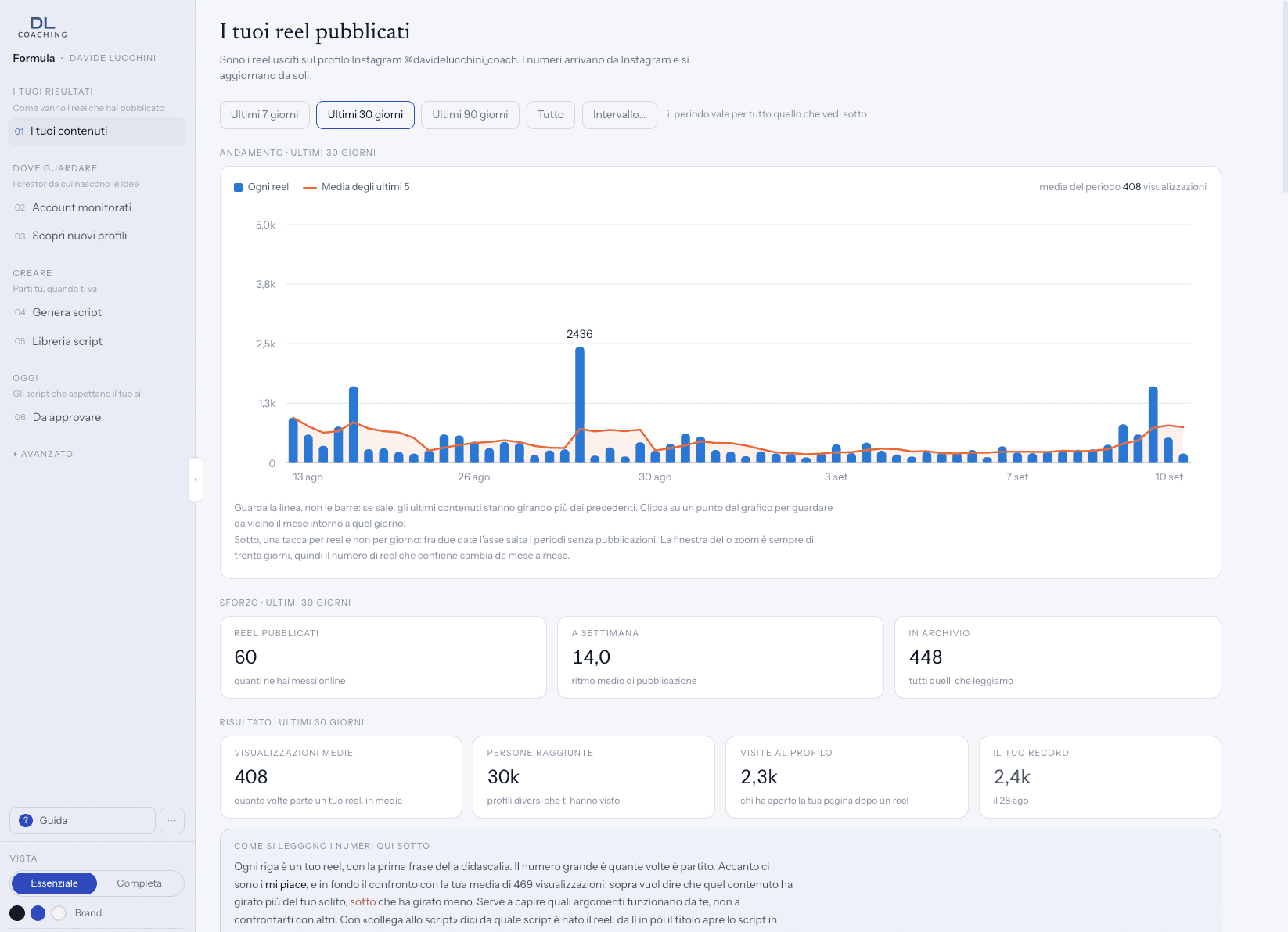Open the Intervallo custom range picker
1288x932 pixels.
[x=620, y=115]
